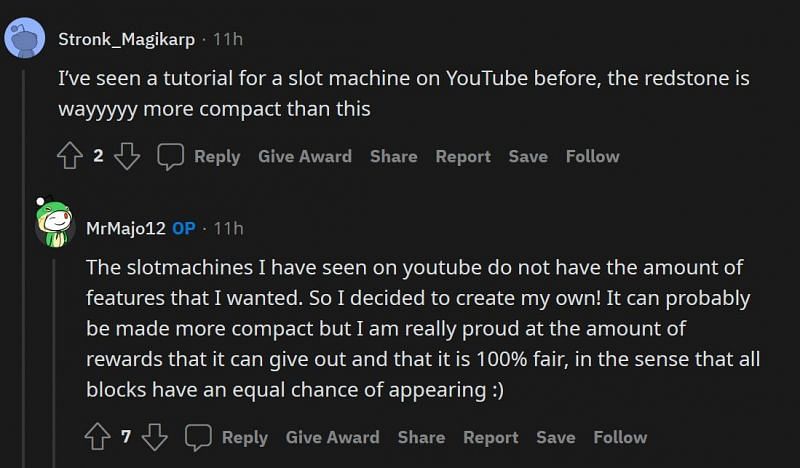Downvote Stronk_Magikarp's comment
Screen dimensions: 800x468
(x=127, y=156)
